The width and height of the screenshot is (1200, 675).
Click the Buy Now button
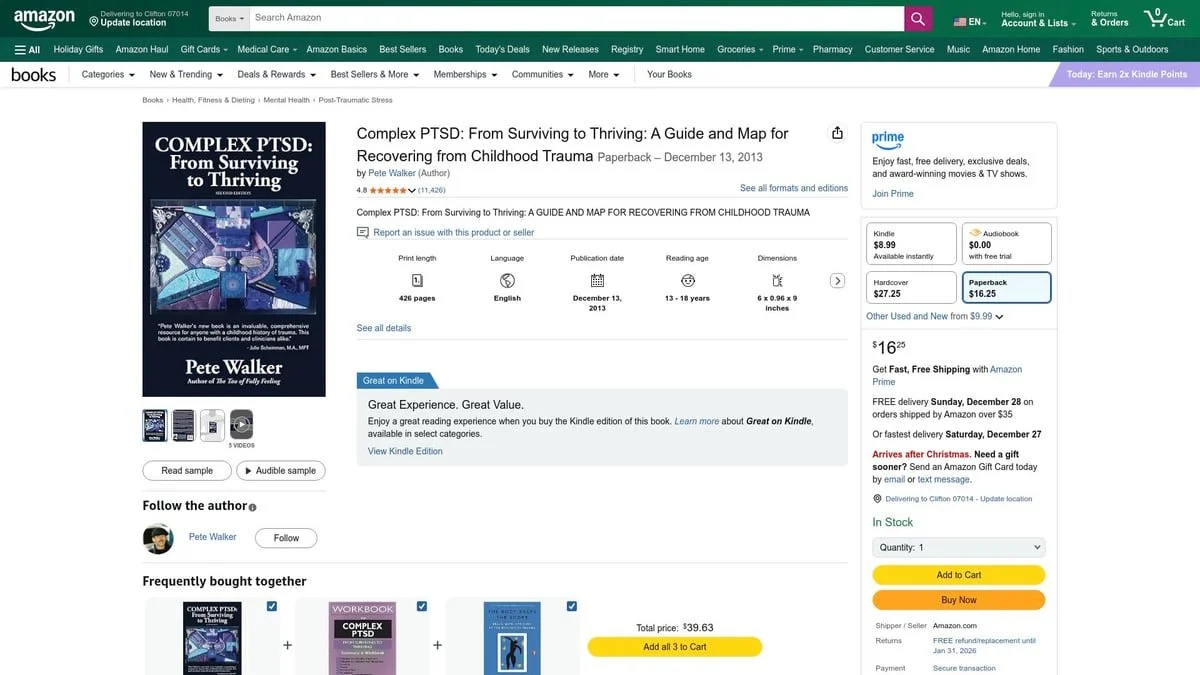(x=959, y=600)
